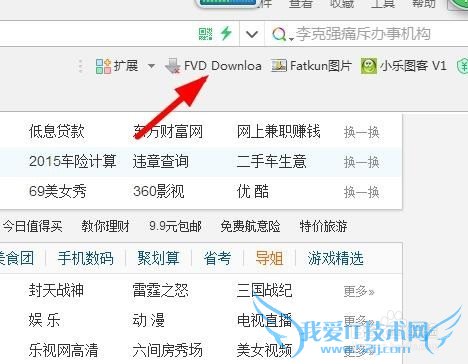This screenshot has width=468, height=364.
Task: Expand the 扩展 dropdown arrow
Action: point(151,66)
